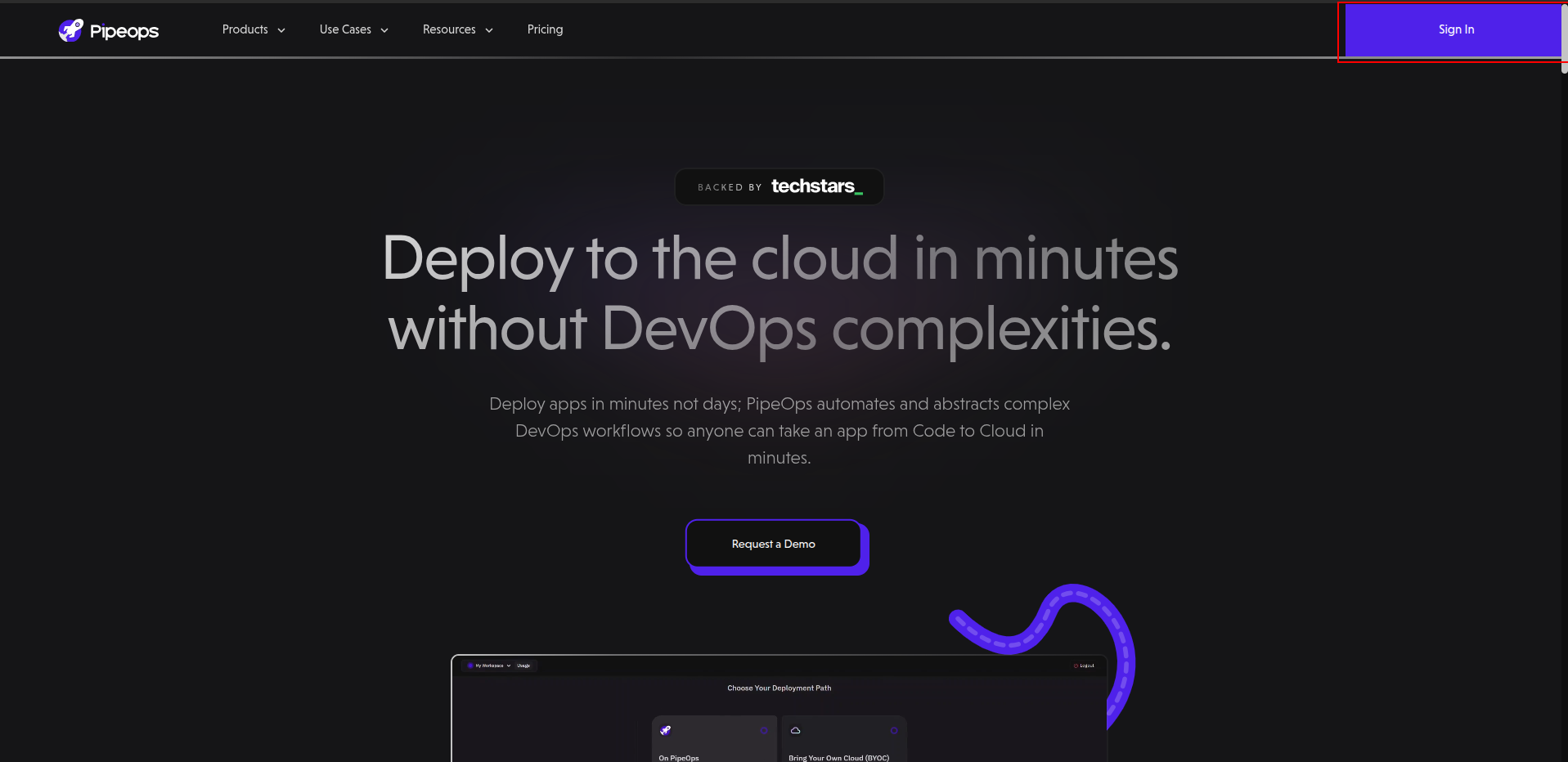
Task: Click the Pipeops rocket logo icon
Action: [71, 30]
